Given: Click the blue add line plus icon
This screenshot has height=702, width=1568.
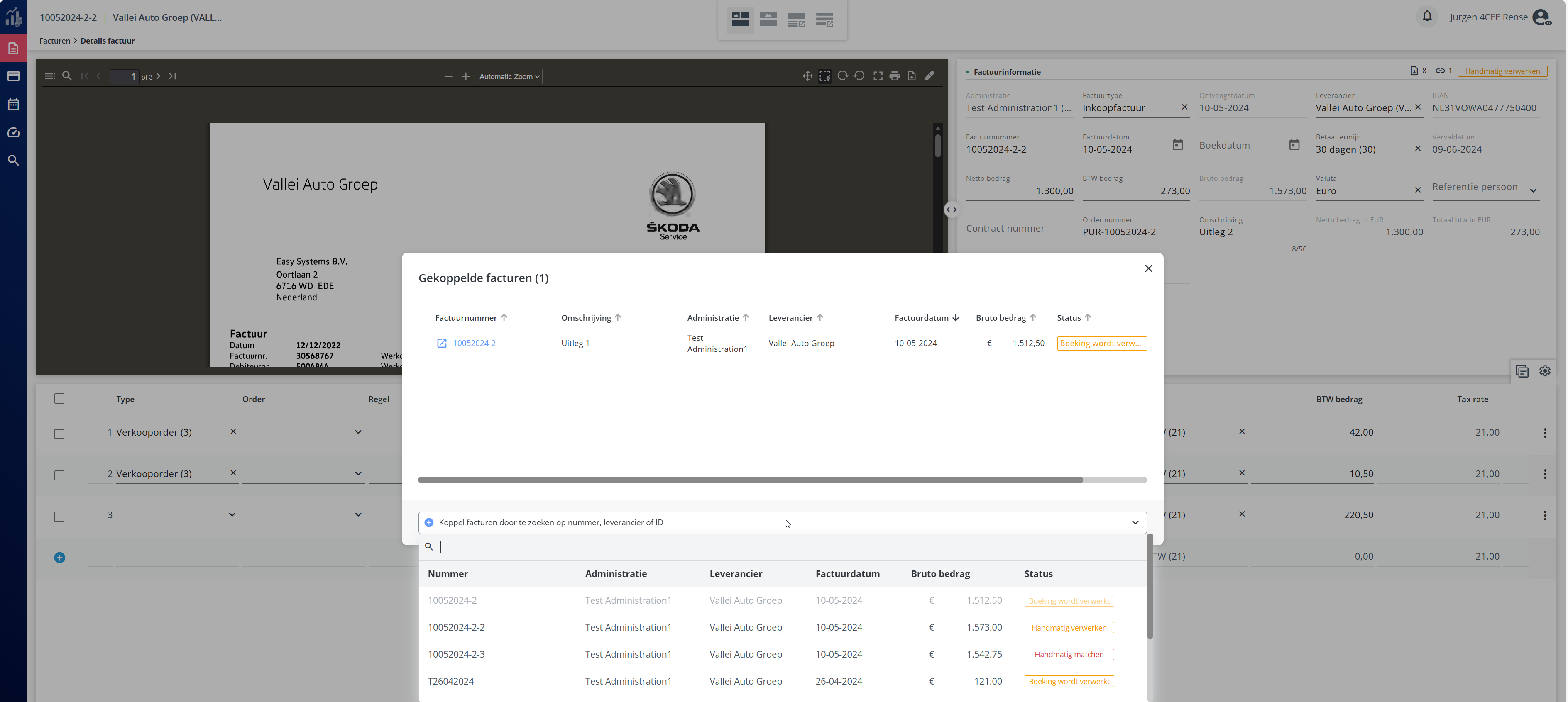Looking at the screenshot, I should pyautogui.click(x=60, y=557).
